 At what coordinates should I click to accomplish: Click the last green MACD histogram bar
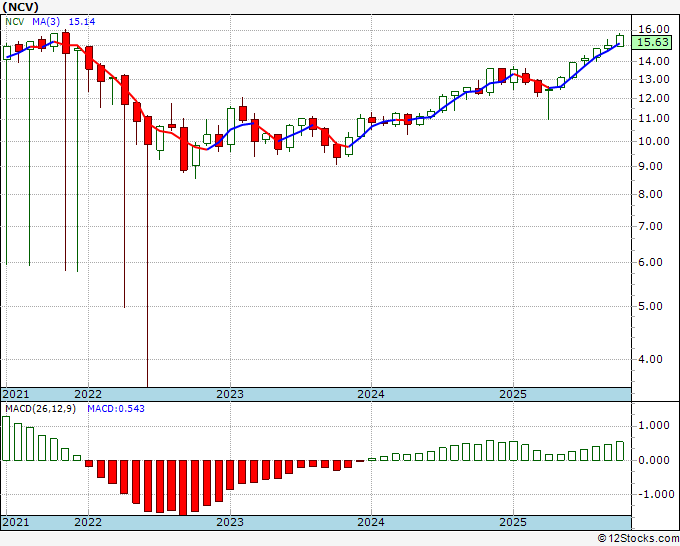point(620,451)
